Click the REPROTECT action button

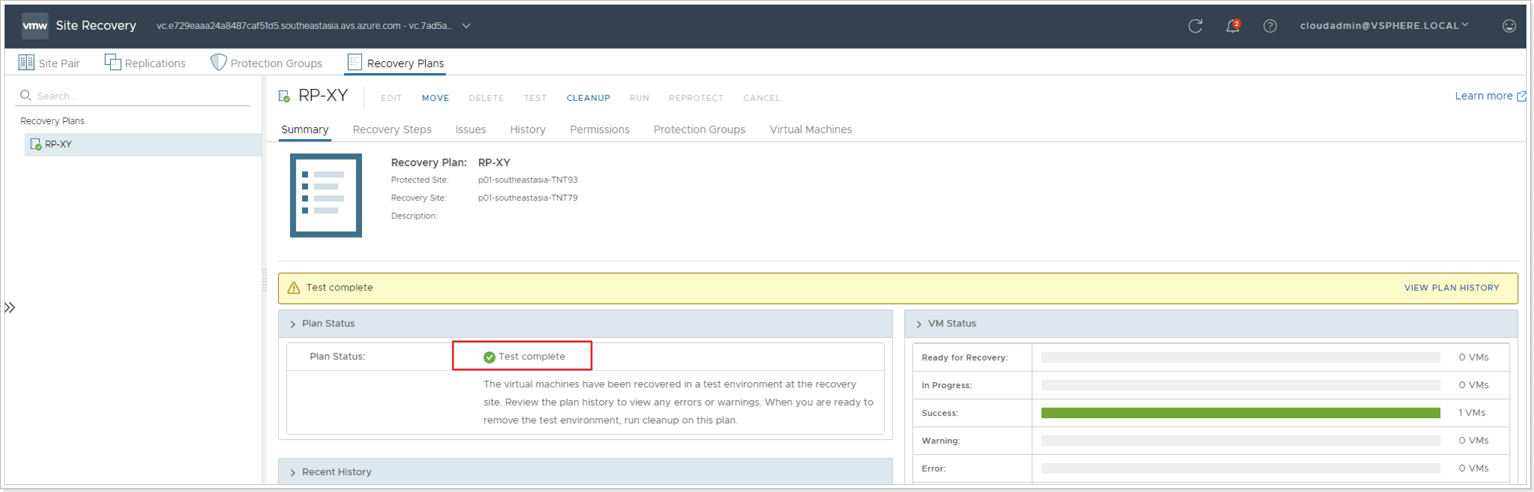coord(696,98)
